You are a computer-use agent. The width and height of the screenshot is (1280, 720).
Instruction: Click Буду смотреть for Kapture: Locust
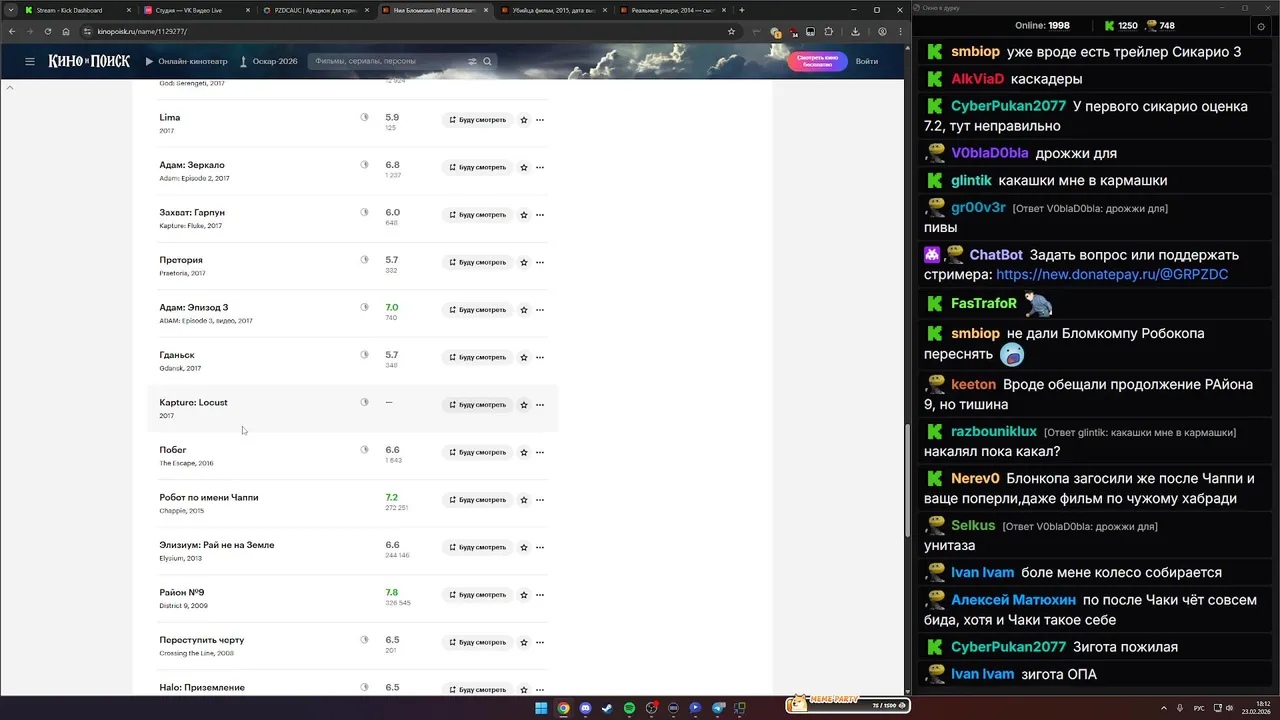pos(478,405)
